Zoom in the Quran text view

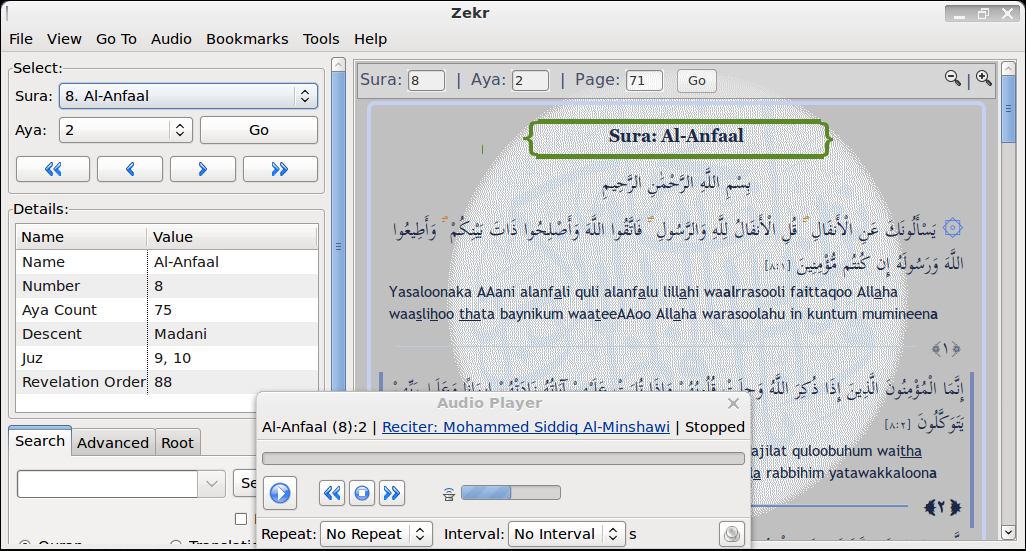click(x=983, y=79)
